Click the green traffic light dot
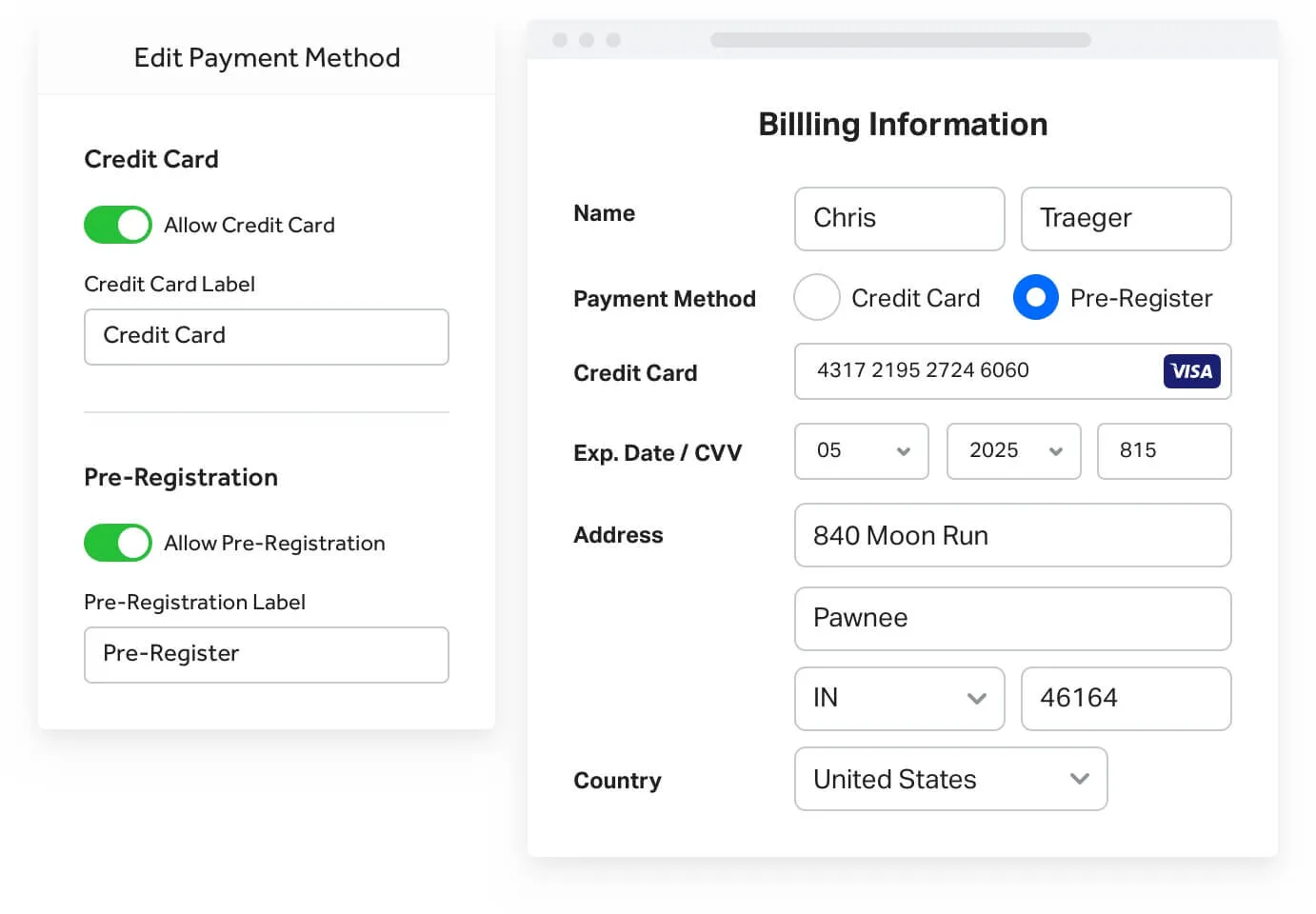 (613, 40)
